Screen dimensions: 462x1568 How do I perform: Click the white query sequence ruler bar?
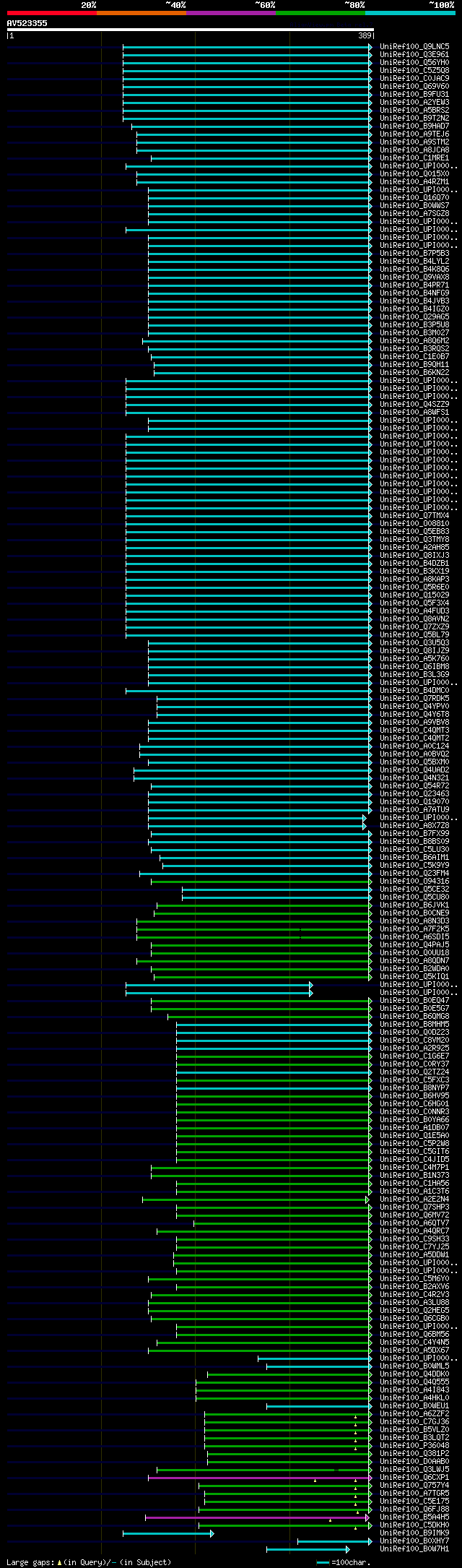pyautogui.click(x=191, y=30)
